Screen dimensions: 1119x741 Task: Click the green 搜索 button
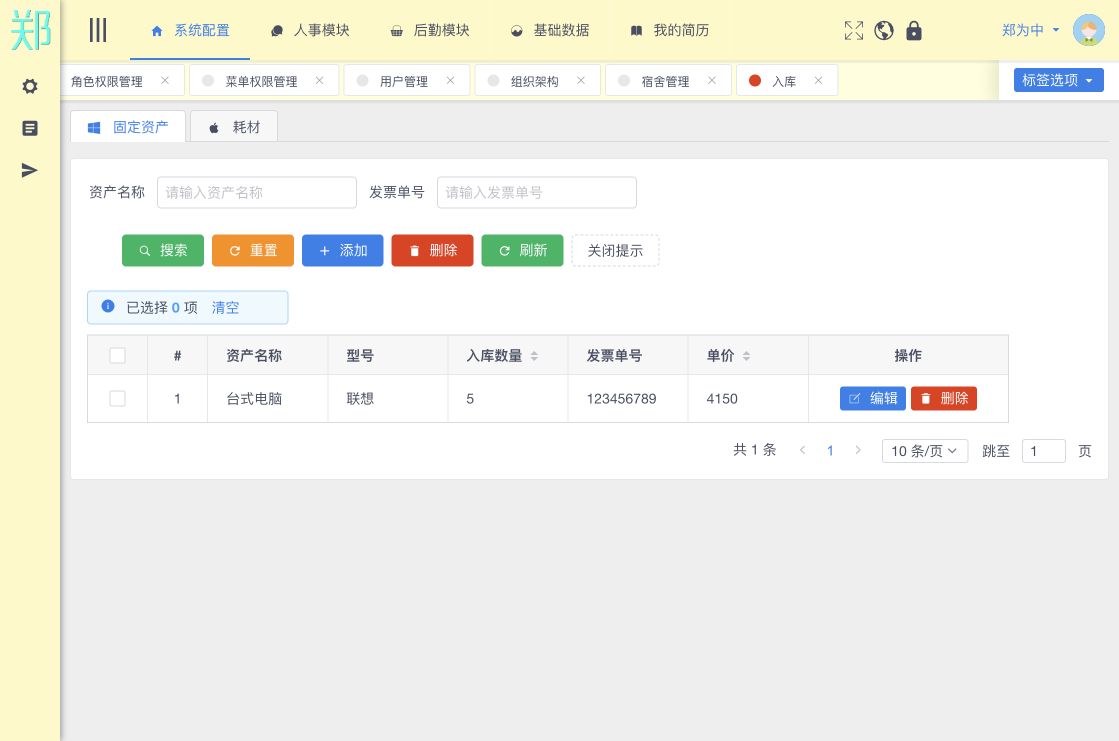pos(163,251)
